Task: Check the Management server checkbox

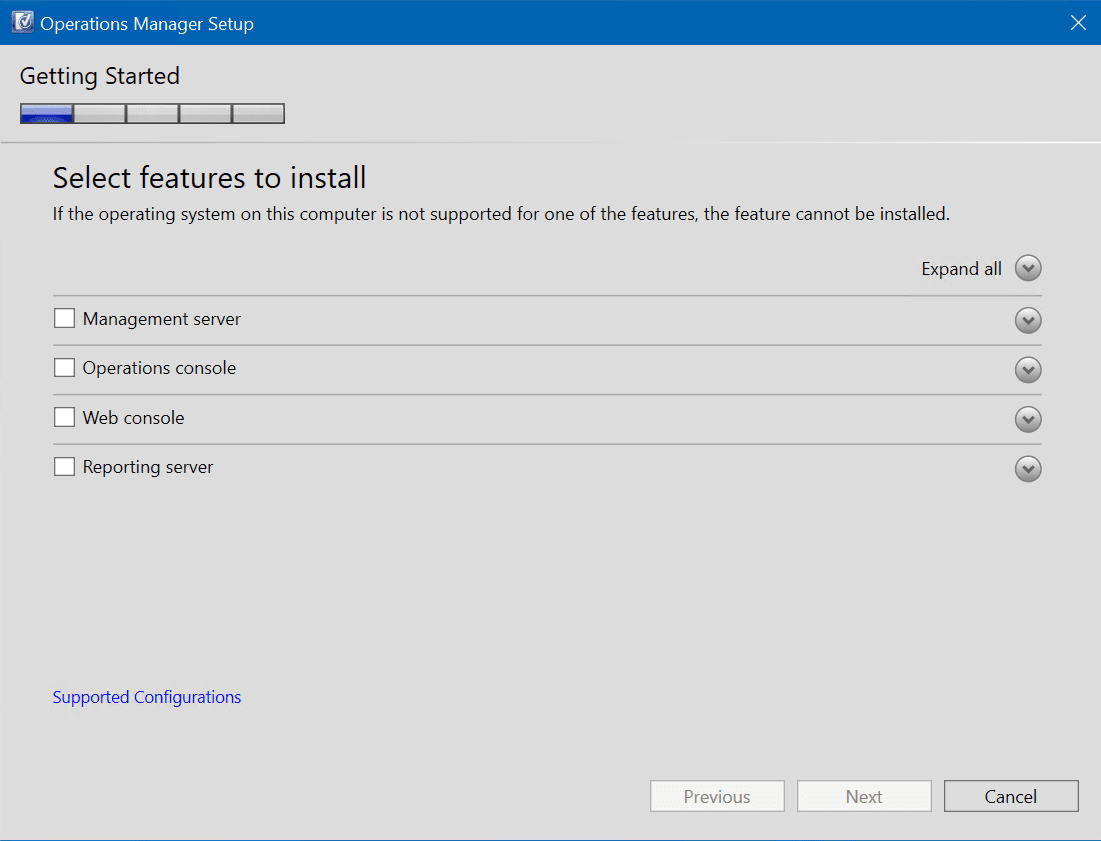Action: point(64,318)
